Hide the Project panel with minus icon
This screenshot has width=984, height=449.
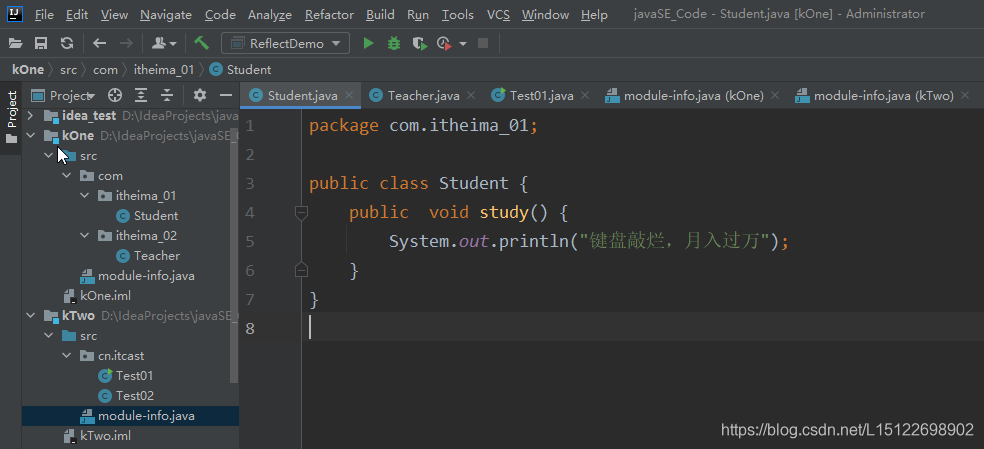[x=225, y=95]
